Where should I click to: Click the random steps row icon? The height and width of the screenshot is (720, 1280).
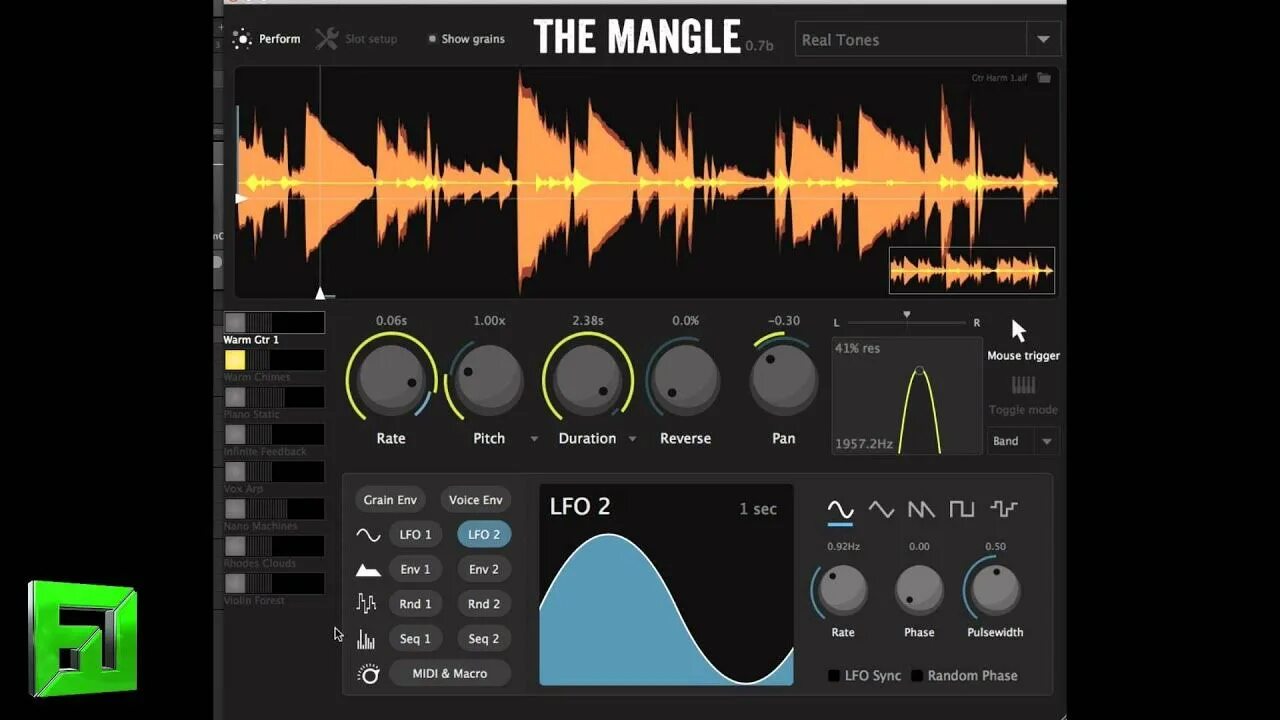[x=367, y=603]
